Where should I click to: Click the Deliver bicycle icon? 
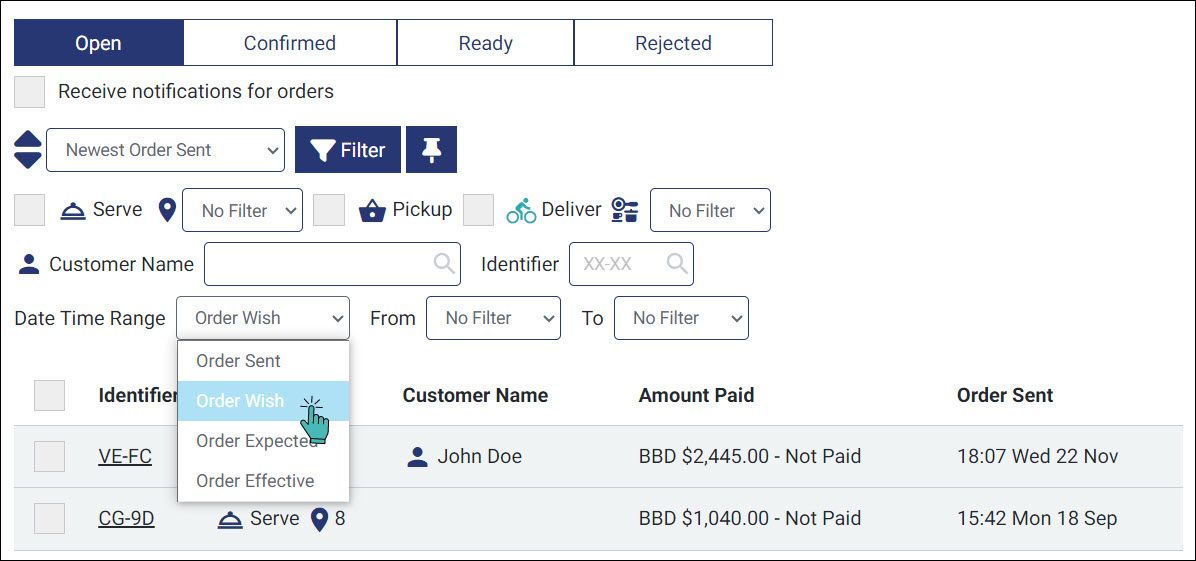click(521, 211)
